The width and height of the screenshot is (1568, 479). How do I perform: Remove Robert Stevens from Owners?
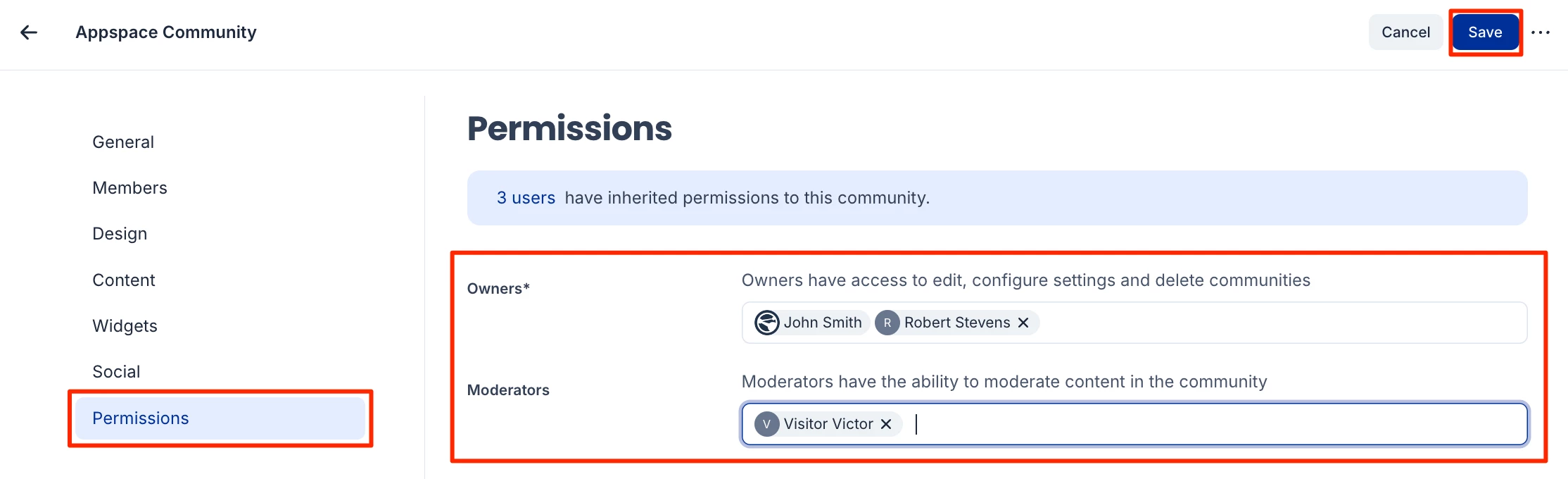pos(1023,323)
